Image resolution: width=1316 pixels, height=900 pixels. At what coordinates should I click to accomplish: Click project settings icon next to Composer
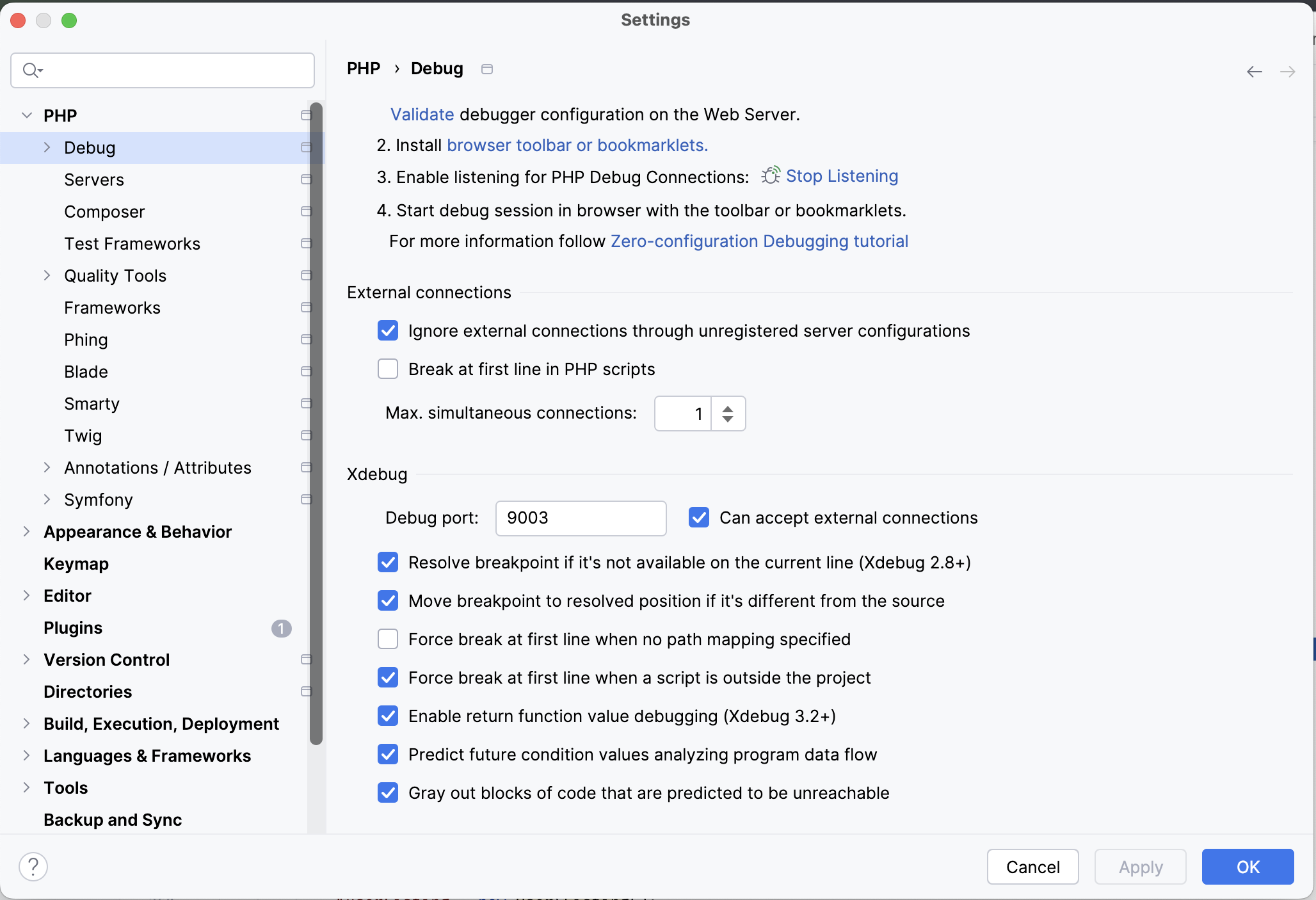pos(306,211)
